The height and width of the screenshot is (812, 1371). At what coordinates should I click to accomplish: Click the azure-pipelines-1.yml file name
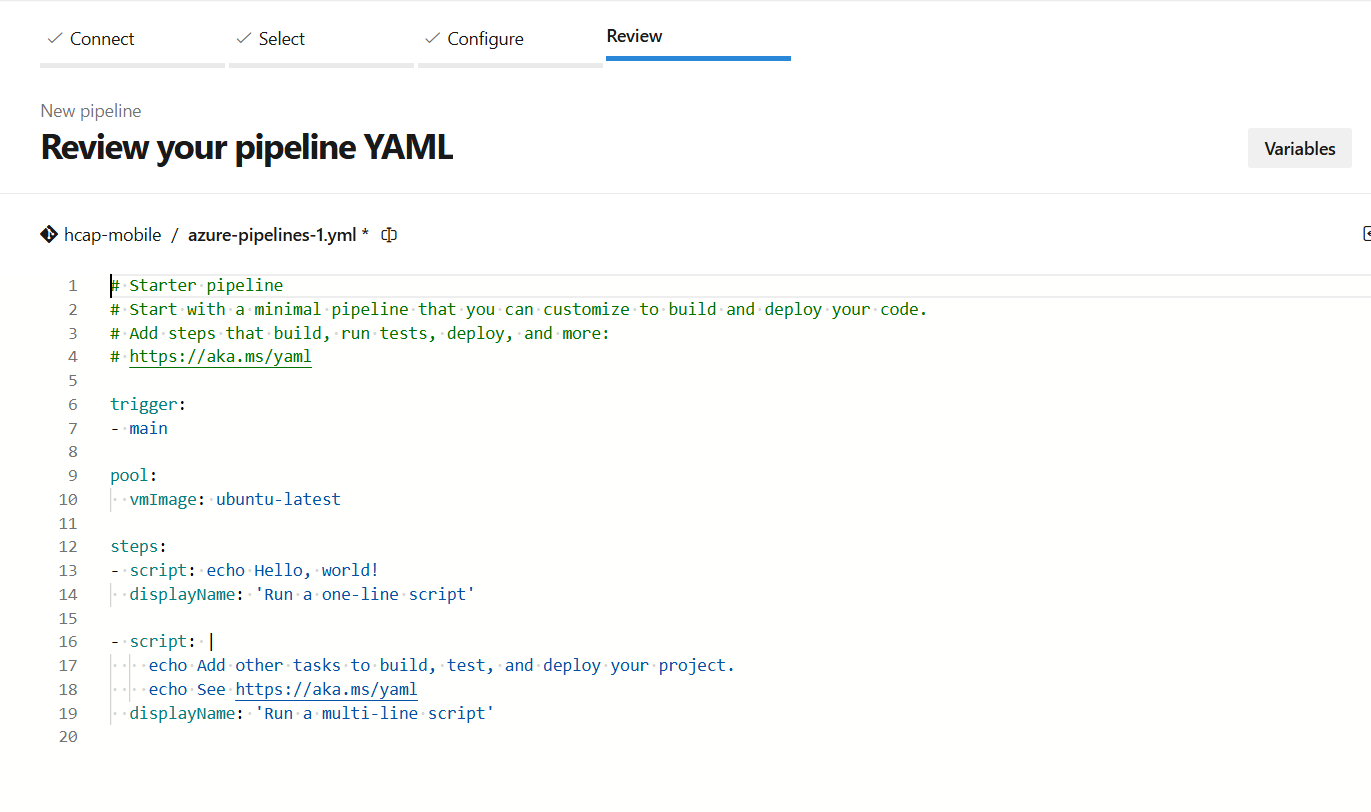pyautogui.click(x=272, y=235)
